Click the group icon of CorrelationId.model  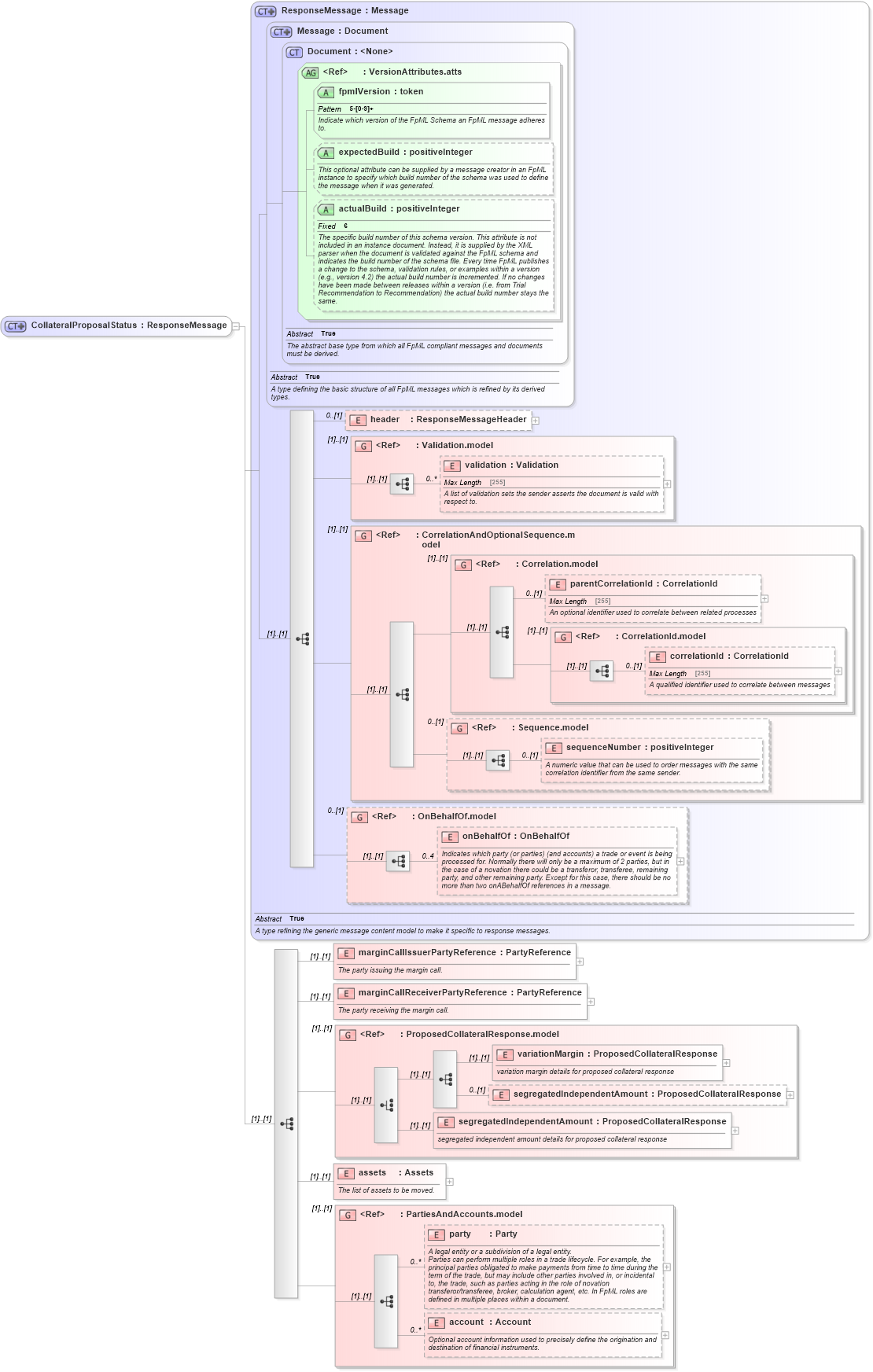563,637
